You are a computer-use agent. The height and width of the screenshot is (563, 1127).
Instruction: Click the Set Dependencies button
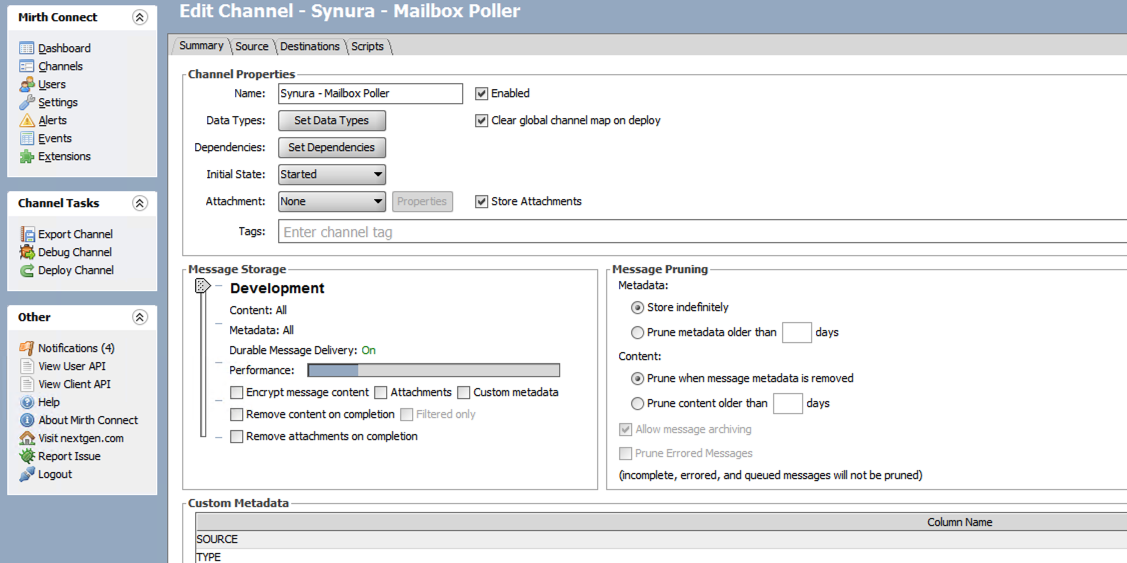pos(332,147)
